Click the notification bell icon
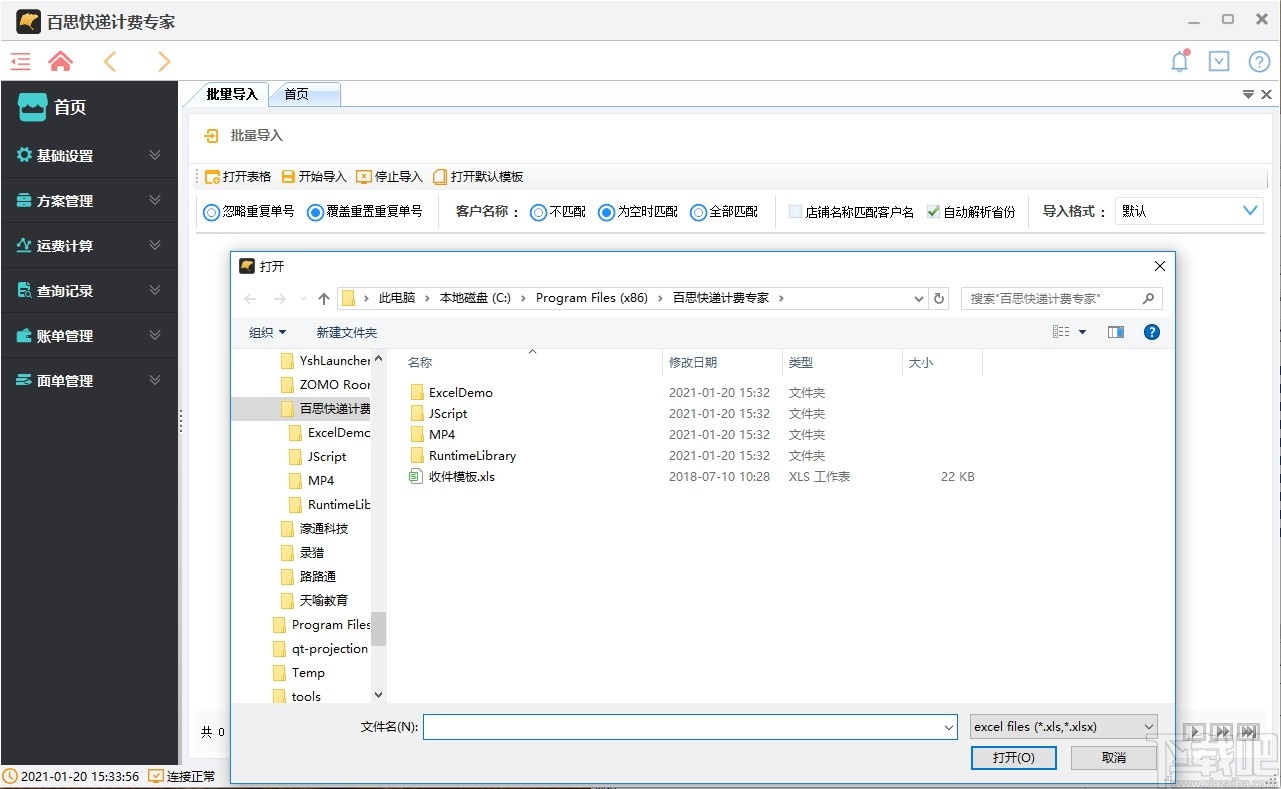The width and height of the screenshot is (1281, 789). click(1179, 61)
